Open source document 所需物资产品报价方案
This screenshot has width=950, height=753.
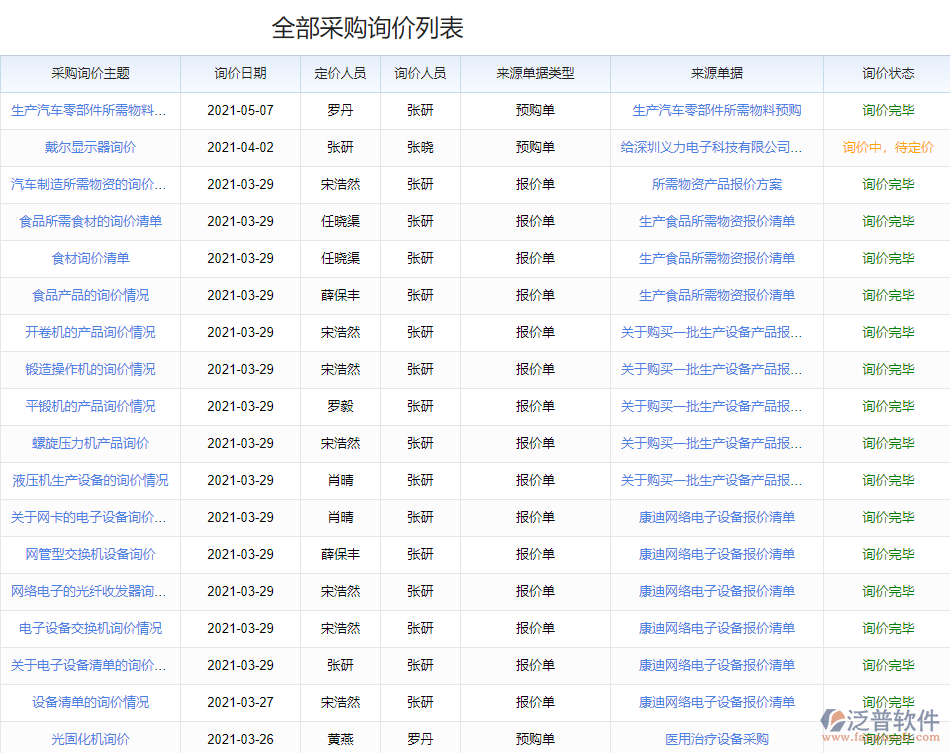[x=716, y=184]
